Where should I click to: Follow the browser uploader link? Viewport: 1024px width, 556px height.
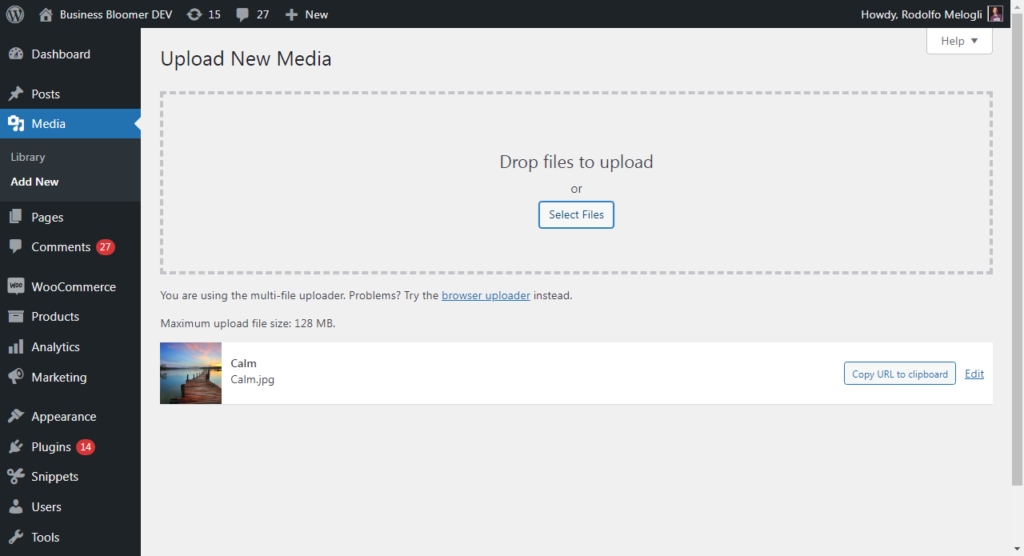click(486, 296)
